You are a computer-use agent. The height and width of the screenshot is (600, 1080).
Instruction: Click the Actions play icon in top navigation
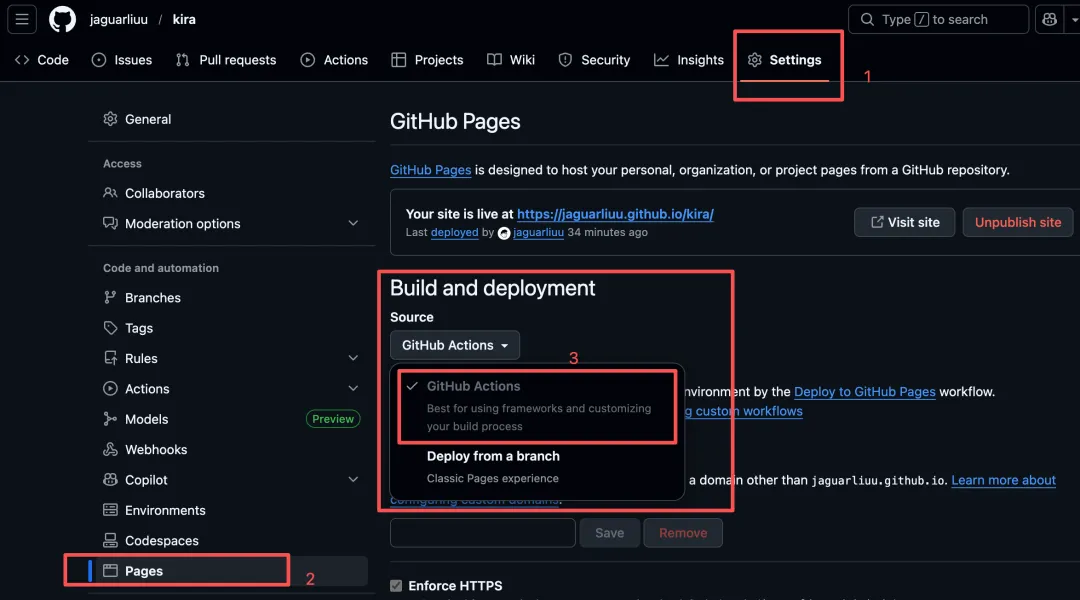coord(308,60)
